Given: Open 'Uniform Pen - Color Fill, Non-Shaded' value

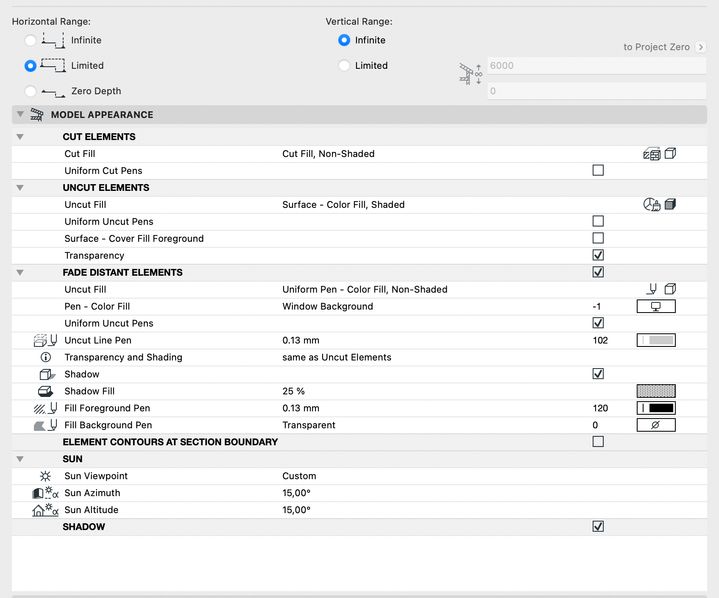Looking at the screenshot, I should click(365, 289).
